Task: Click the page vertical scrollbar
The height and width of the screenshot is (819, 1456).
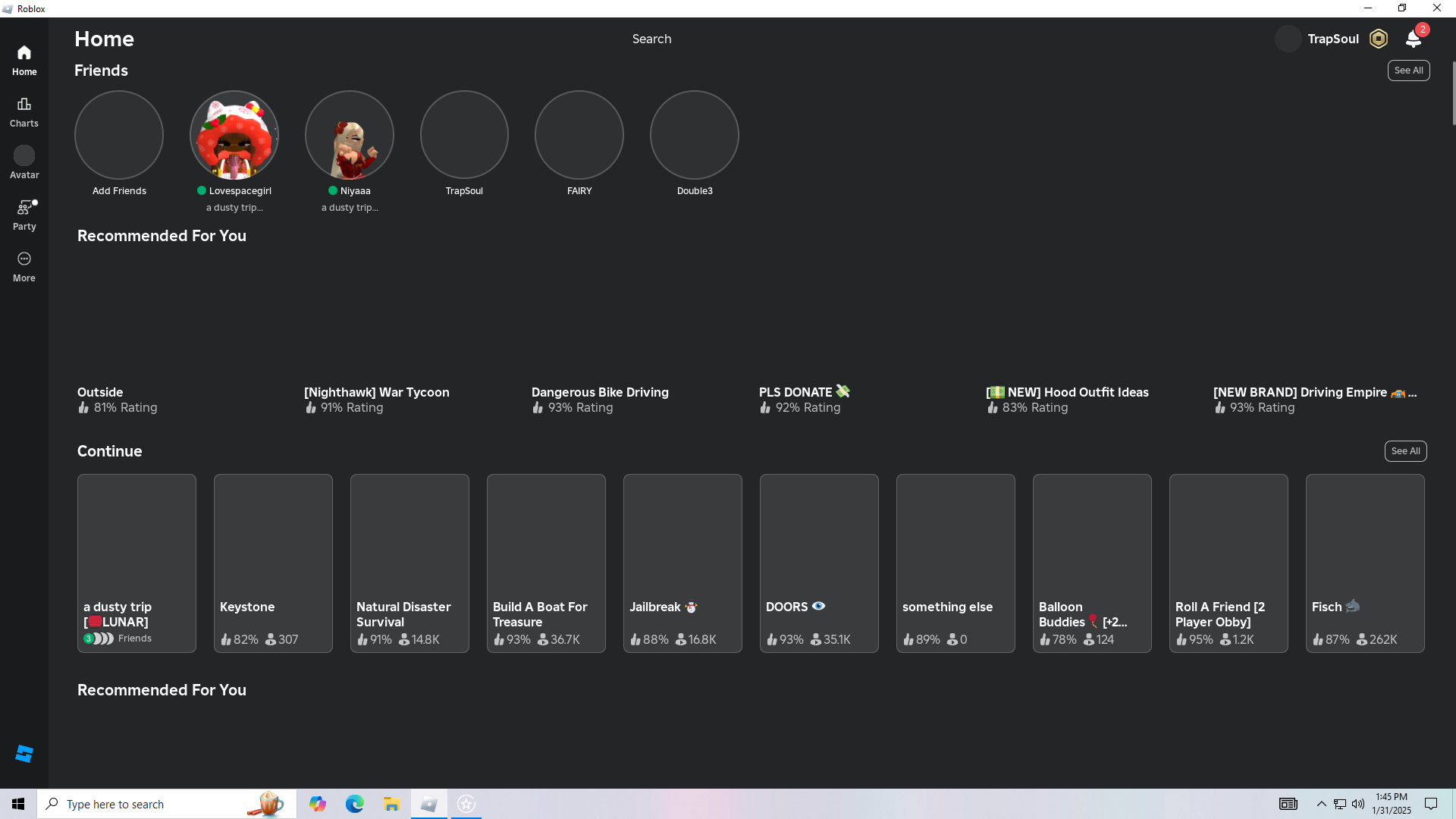Action: [1453, 93]
